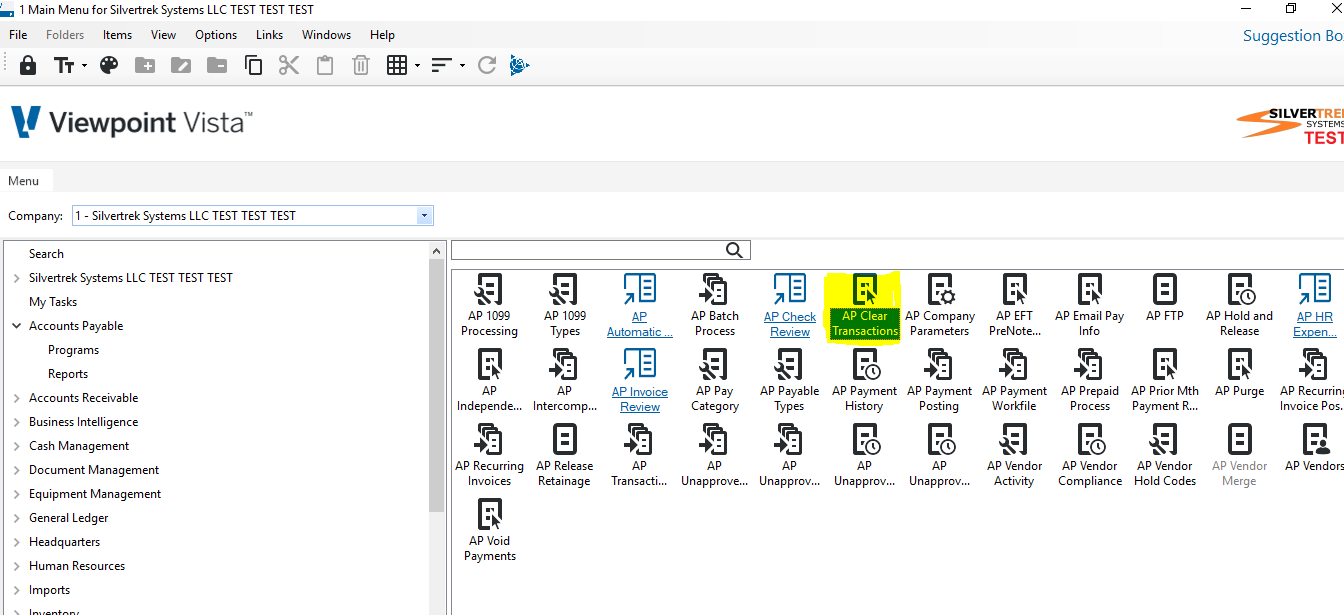1344x615 pixels.
Task: Open AP 1099 Processing
Action: tap(489, 305)
